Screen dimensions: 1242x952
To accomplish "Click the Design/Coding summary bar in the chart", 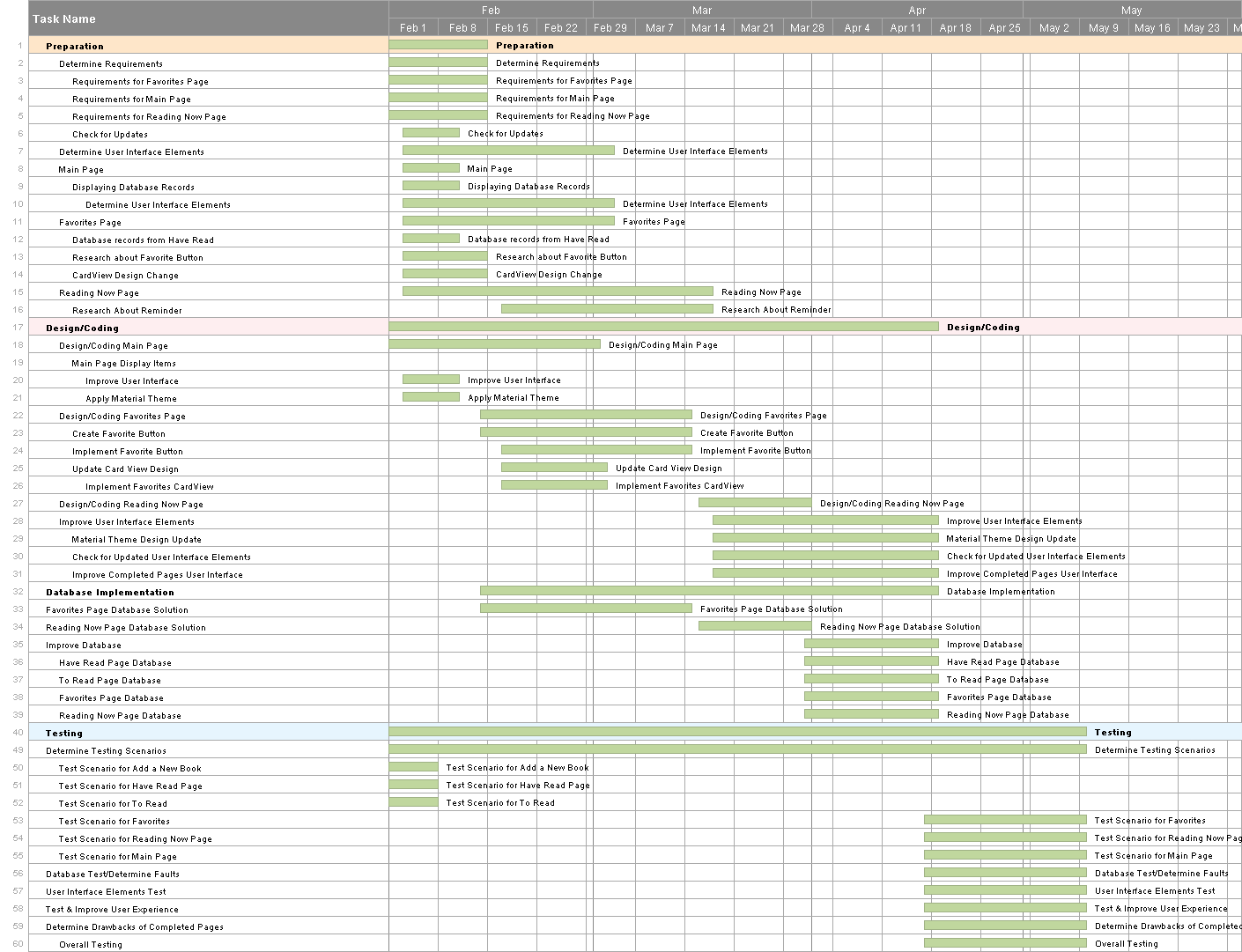I will [663, 327].
